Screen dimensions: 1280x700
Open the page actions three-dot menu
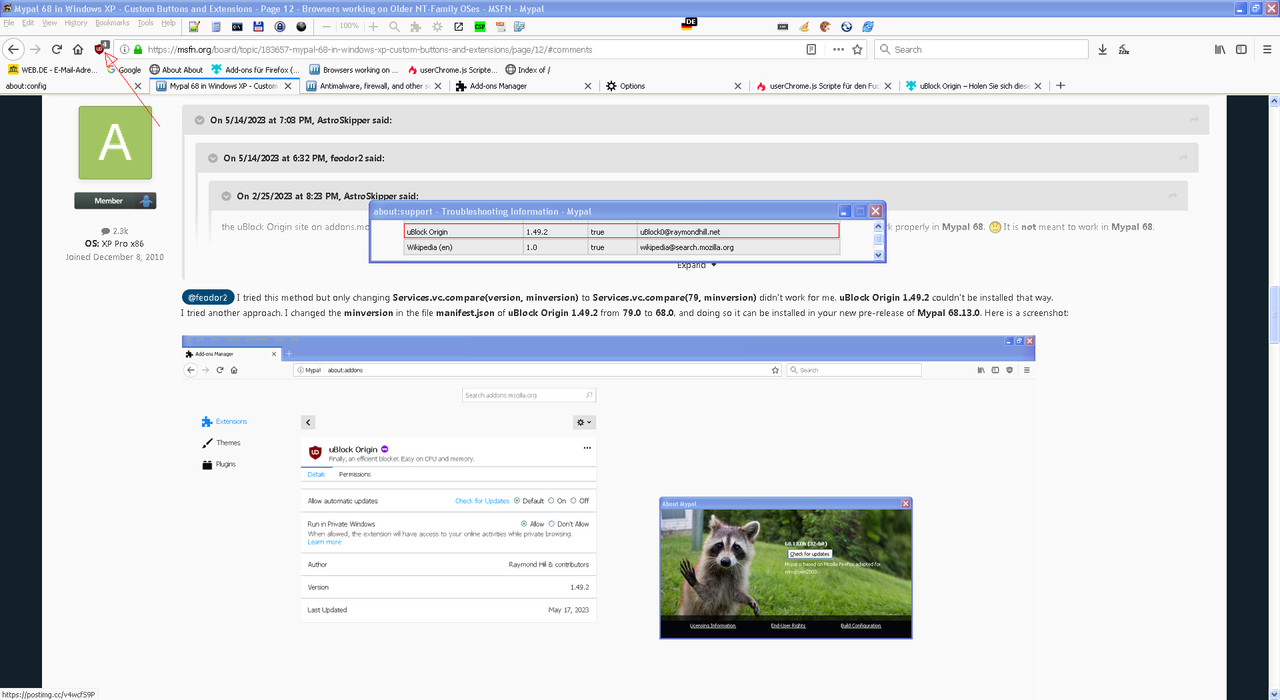(x=838, y=49)
